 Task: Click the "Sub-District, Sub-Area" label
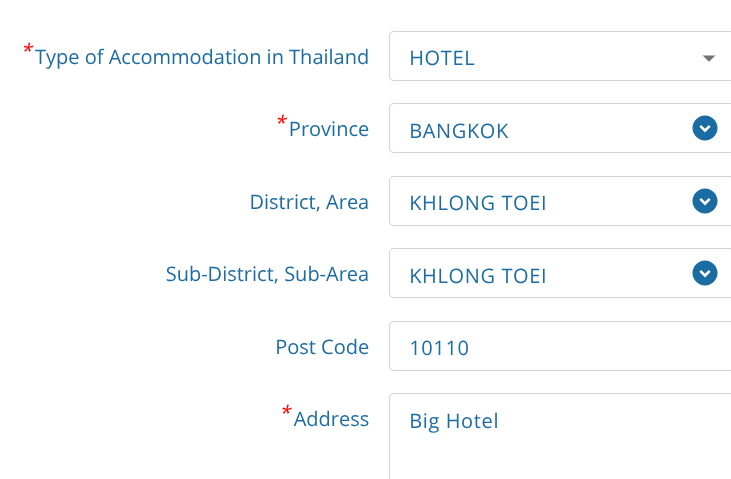pos(267,274)
